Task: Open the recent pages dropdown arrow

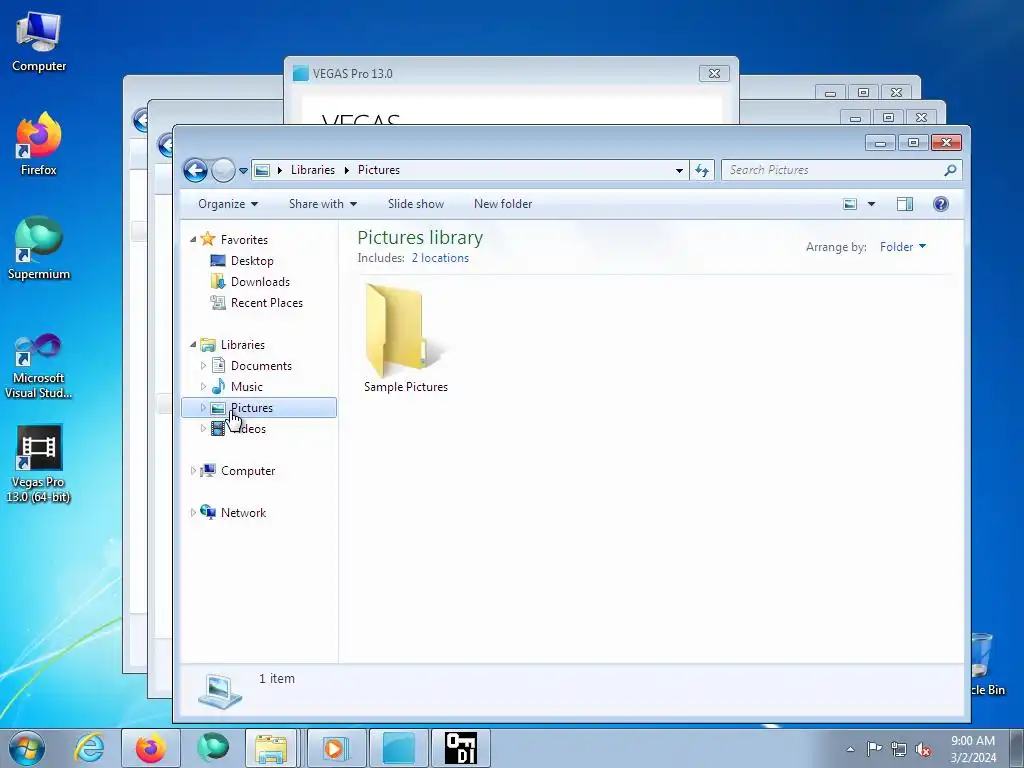Action: 243,170
